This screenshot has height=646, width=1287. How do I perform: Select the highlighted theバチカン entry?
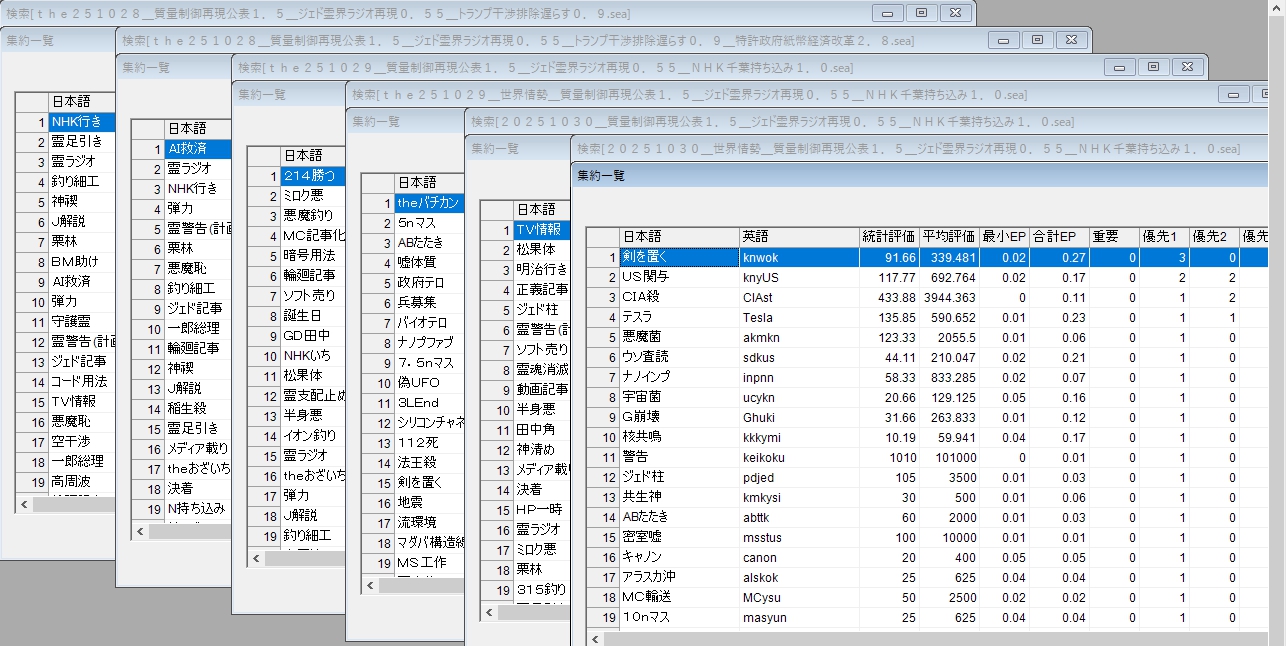428,203
